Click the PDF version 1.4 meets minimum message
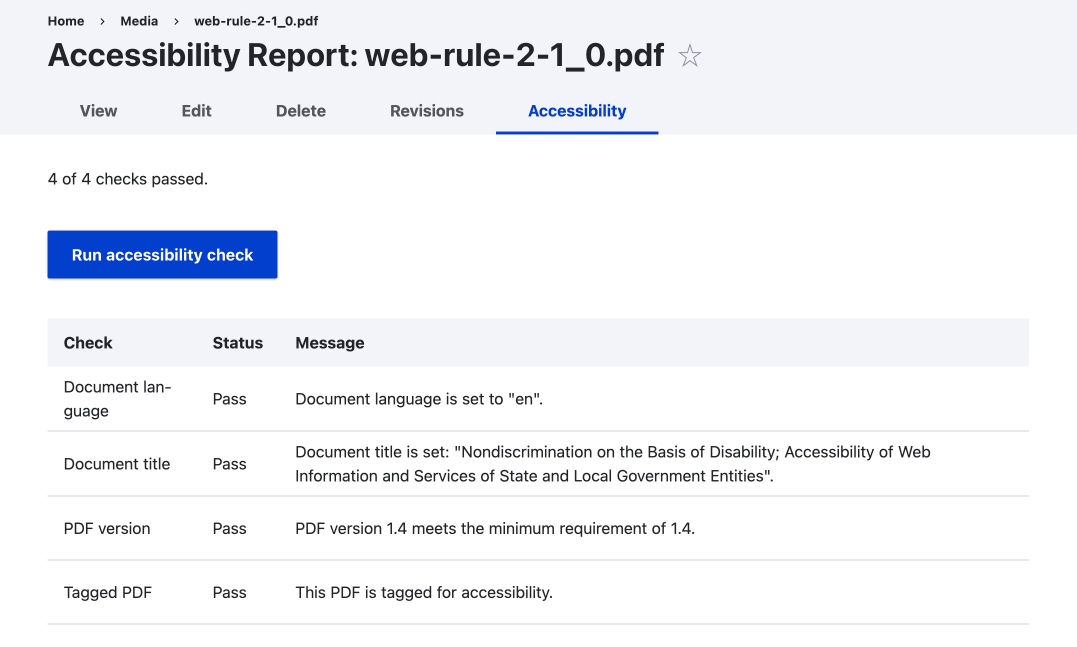Viewport: 1077px width, 647px height. [x=495, y=529]
